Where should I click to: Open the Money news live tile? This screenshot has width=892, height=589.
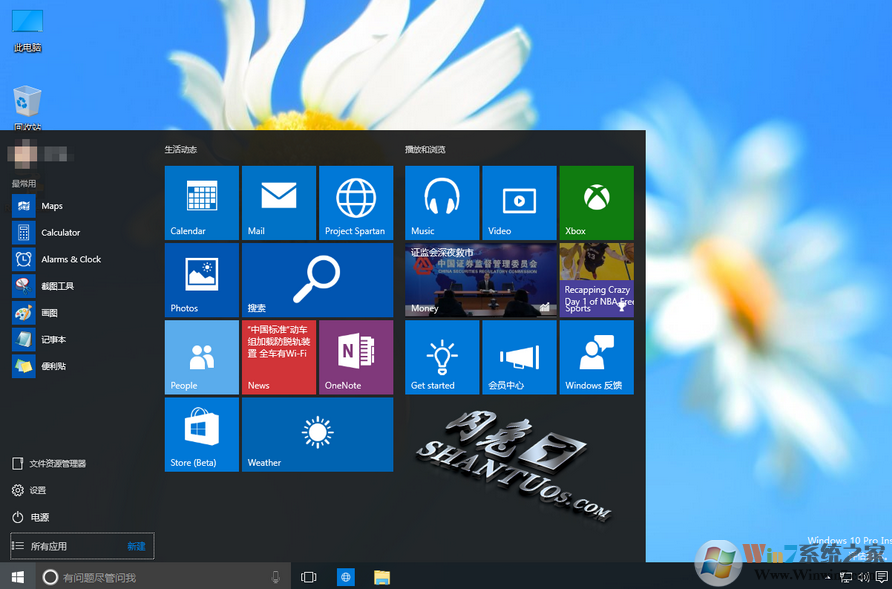[481, 280]
